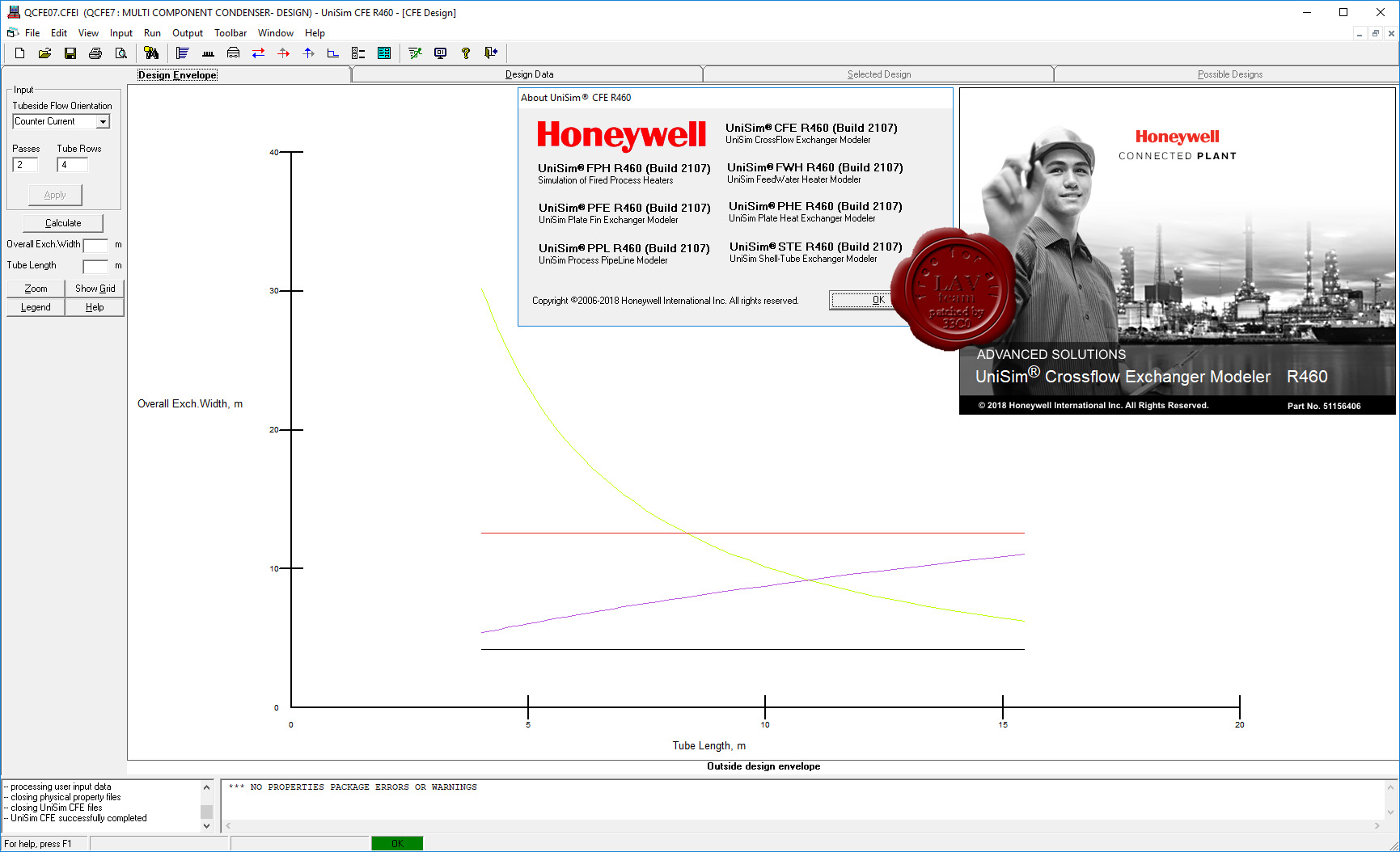Open a file with the folder icon
Screen dimensions: 1400x852
click(45, 53)
